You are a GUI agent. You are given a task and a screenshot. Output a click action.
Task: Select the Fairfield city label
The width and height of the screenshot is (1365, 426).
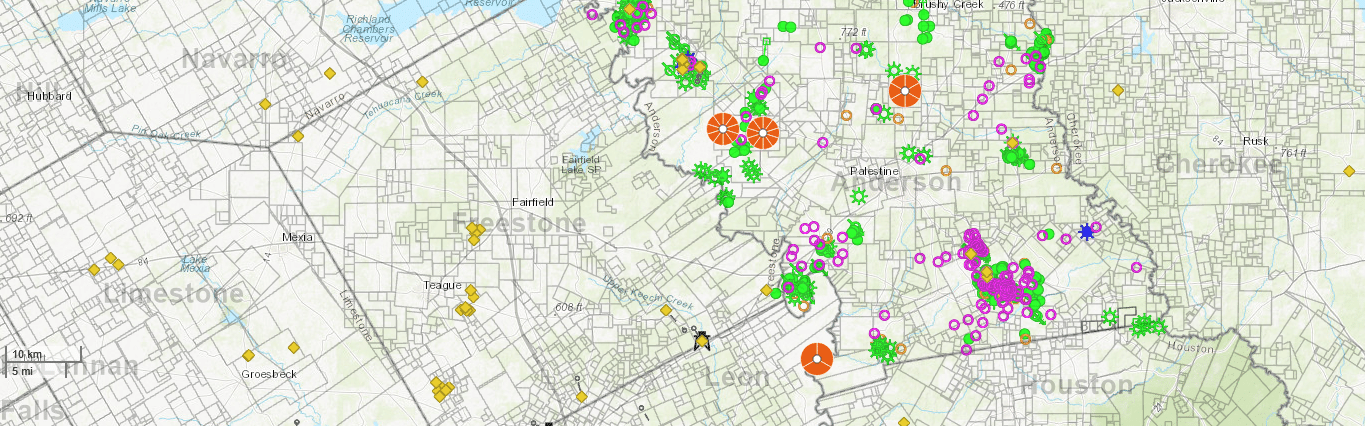click(x=533, y=202)
